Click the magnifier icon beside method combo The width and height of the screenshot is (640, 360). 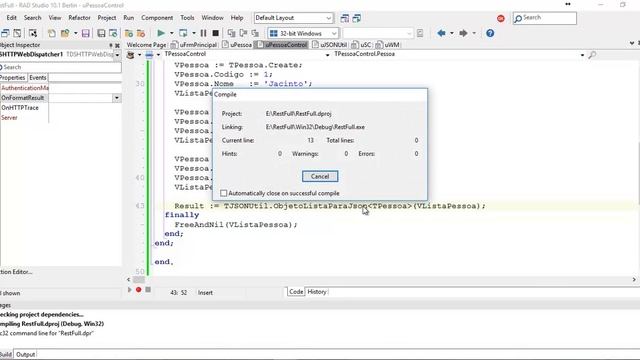592,54
